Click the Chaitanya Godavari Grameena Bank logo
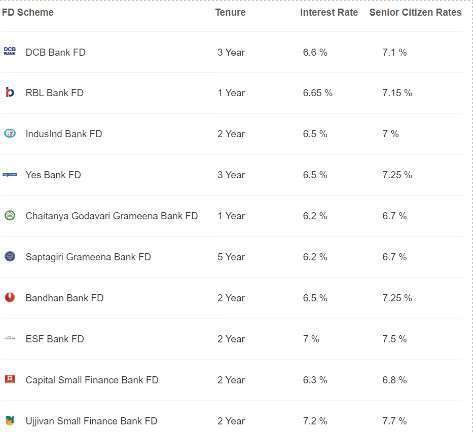The height and width of the screenshot is (434, 473). pos(10,215)
